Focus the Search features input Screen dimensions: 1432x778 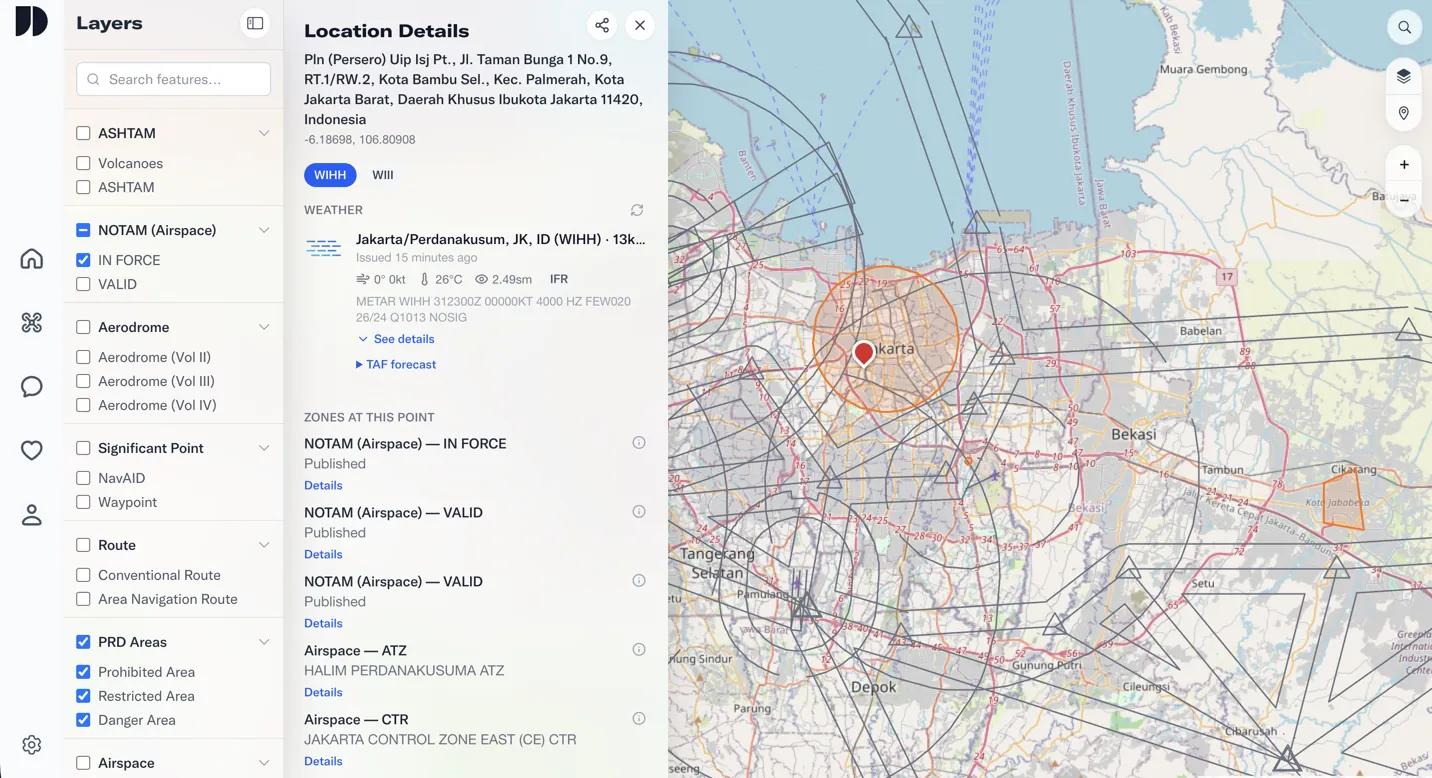(174, 79)
